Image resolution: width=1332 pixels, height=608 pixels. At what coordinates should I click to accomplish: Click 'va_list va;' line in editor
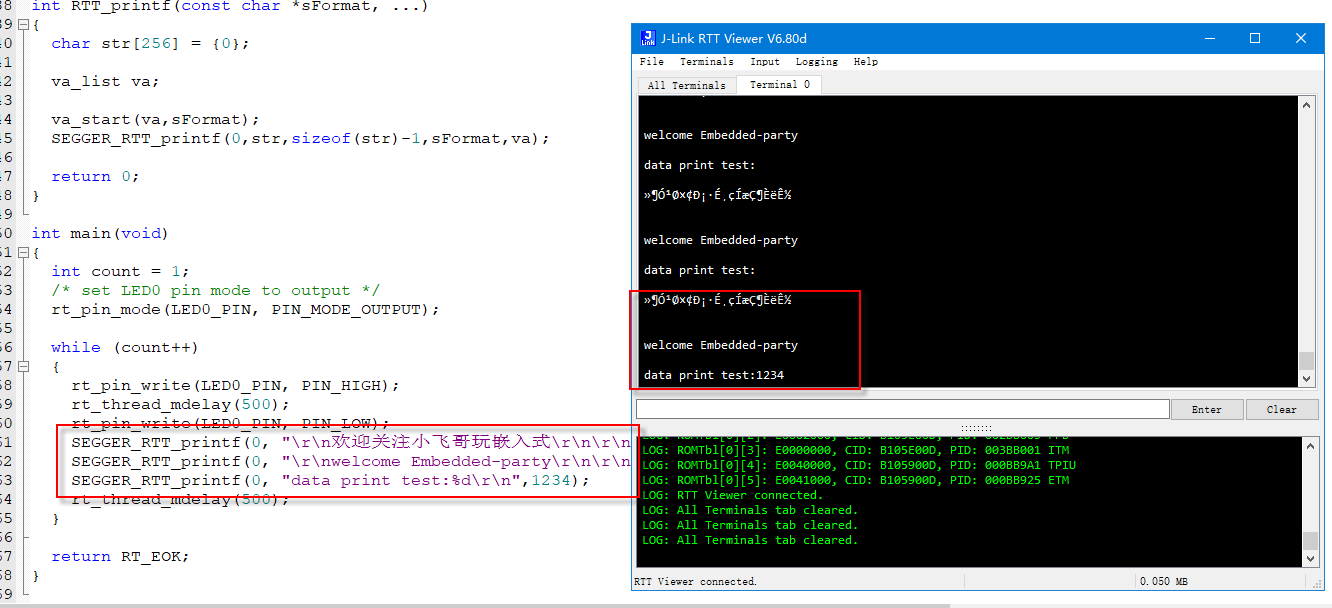(x=105, y=81)
